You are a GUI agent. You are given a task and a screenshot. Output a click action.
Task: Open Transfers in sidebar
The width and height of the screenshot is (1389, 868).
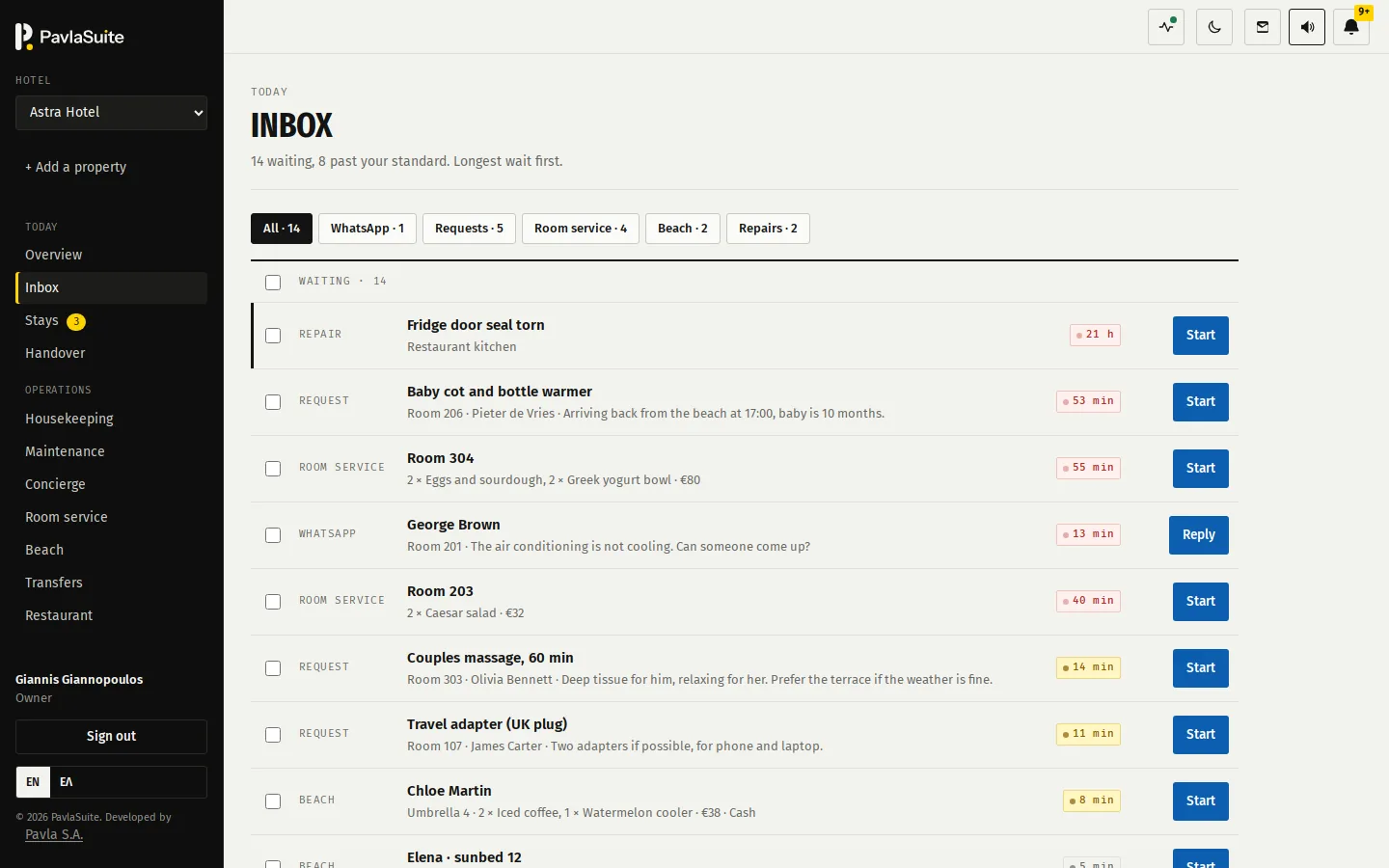point(111,583)
